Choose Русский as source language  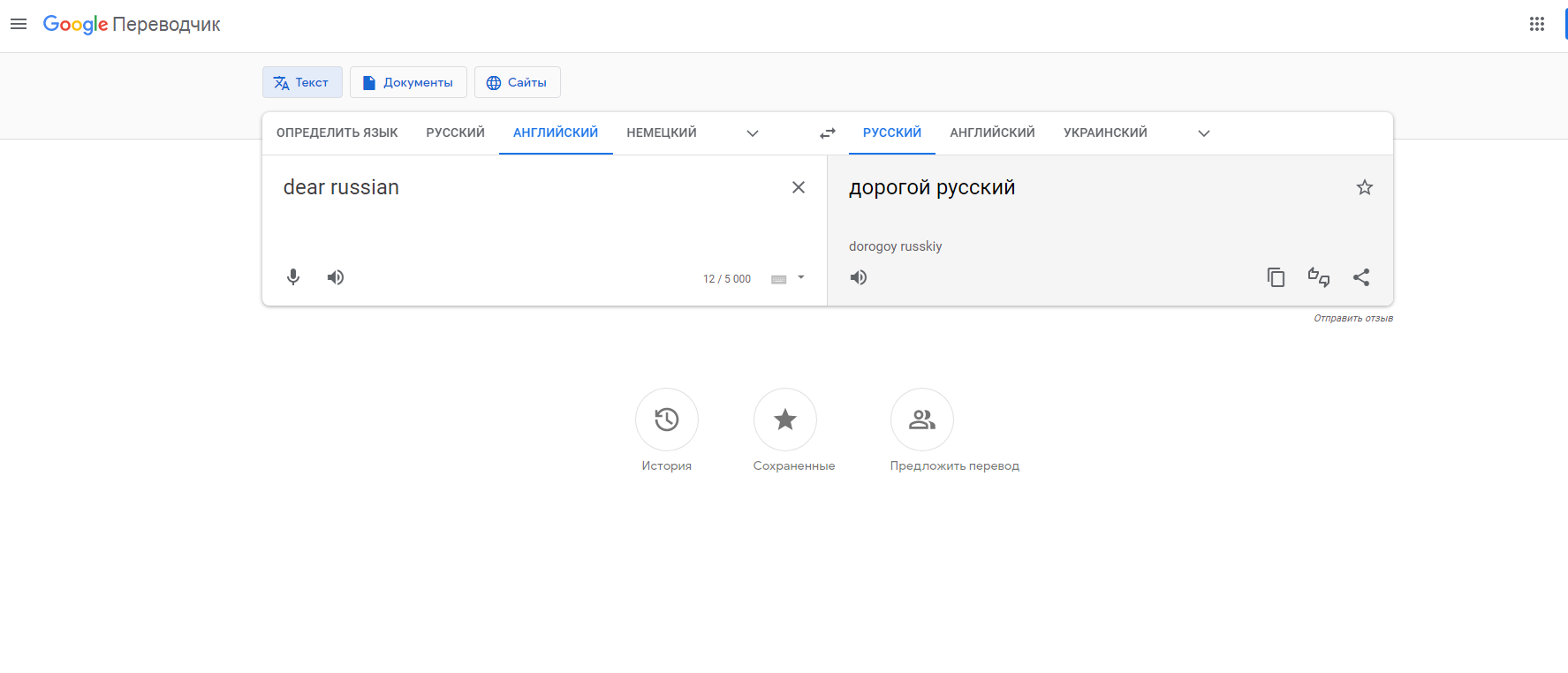(456, 132)
